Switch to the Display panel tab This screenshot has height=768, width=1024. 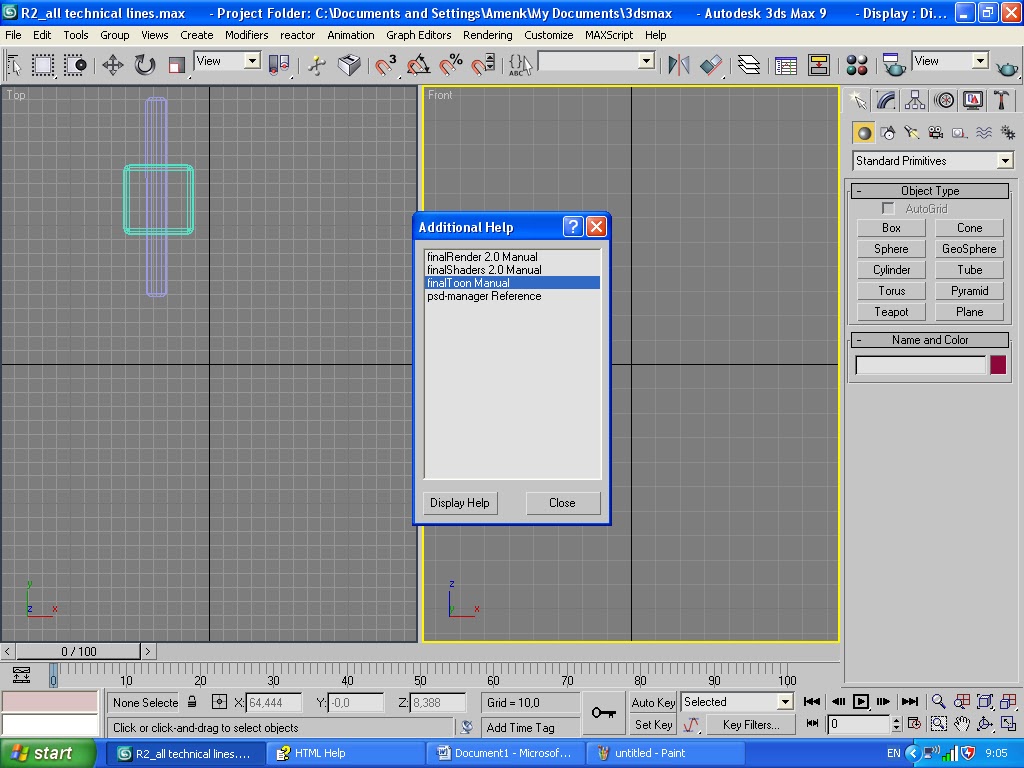tap(972, 100)
